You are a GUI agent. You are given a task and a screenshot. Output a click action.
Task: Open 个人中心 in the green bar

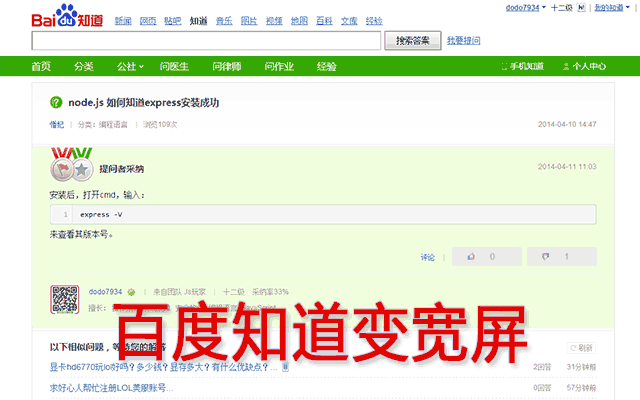click(584, 66)
